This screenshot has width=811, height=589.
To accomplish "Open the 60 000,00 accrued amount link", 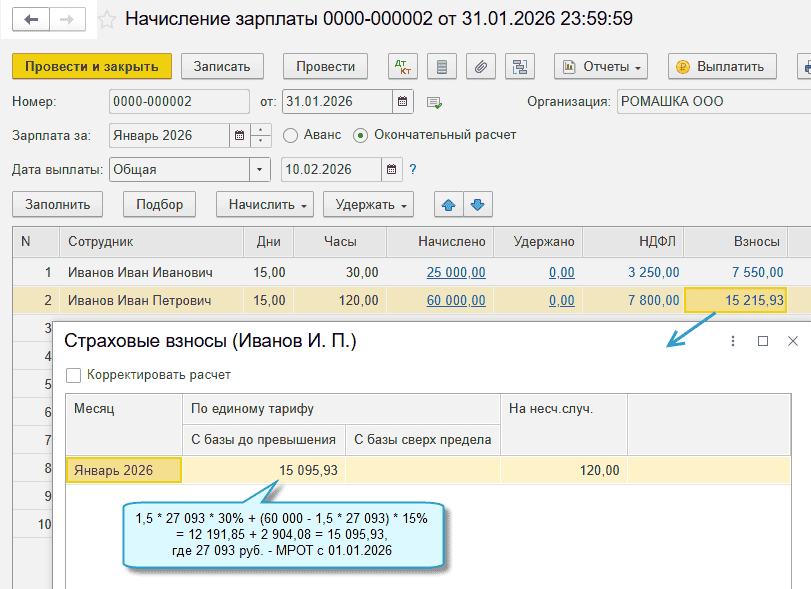I will pyautogui.click(x=455, y=301).
